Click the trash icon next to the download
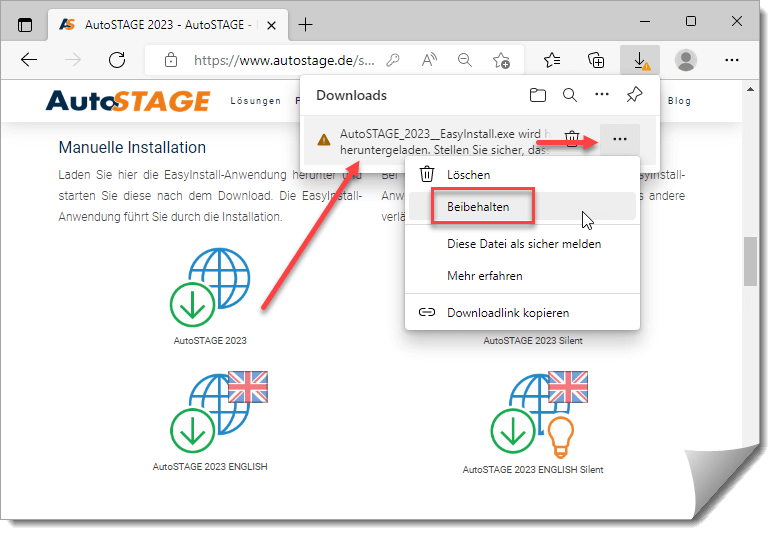The height and width of the screenshot is (535, 775). [x=571, y=139]
